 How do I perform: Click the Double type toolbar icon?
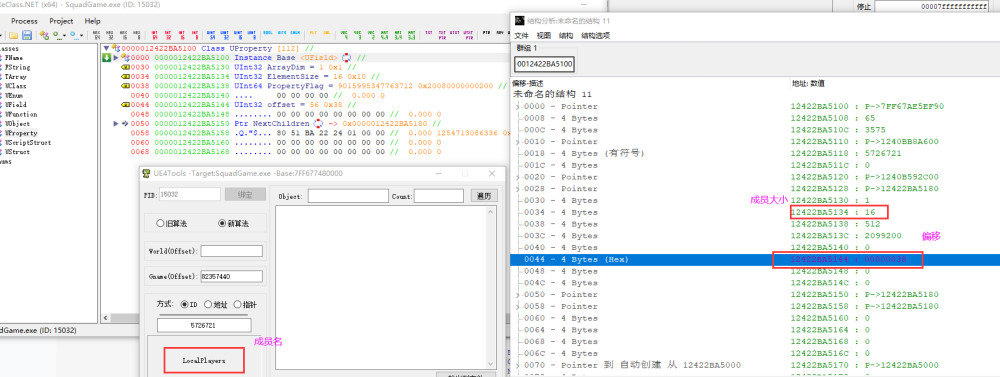tap(327, 33)
